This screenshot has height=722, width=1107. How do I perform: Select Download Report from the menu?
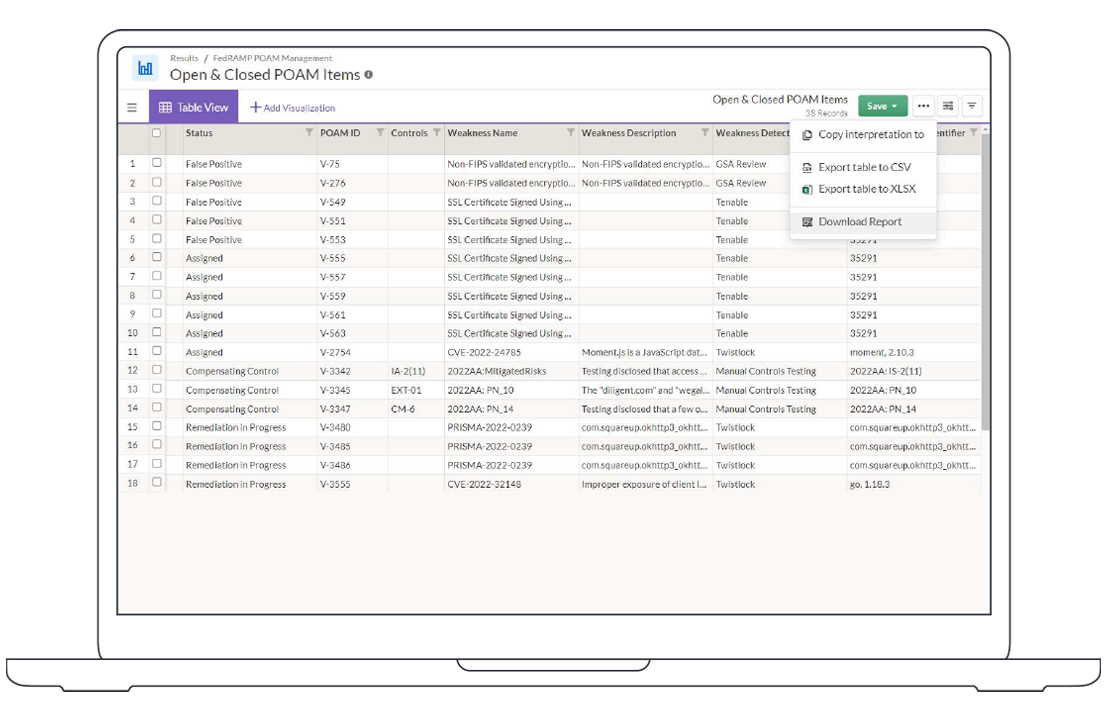(x=862, y=221)
